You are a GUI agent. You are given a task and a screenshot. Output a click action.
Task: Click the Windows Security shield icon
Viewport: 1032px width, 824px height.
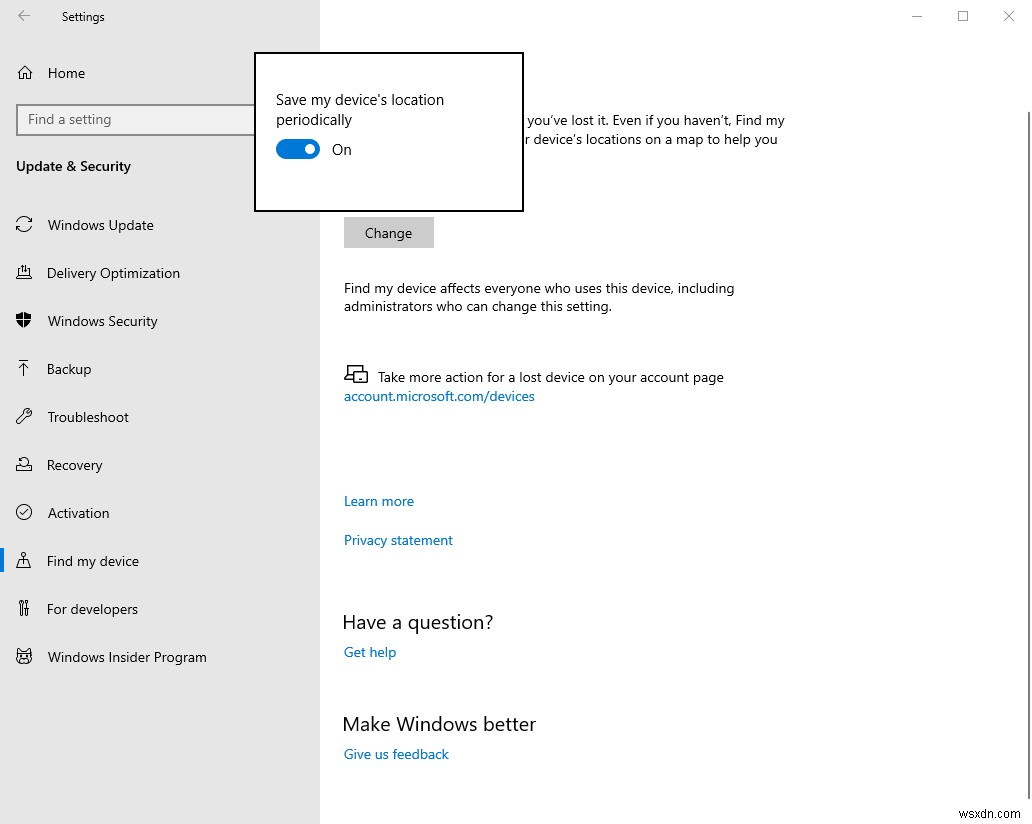coord(24,321)
